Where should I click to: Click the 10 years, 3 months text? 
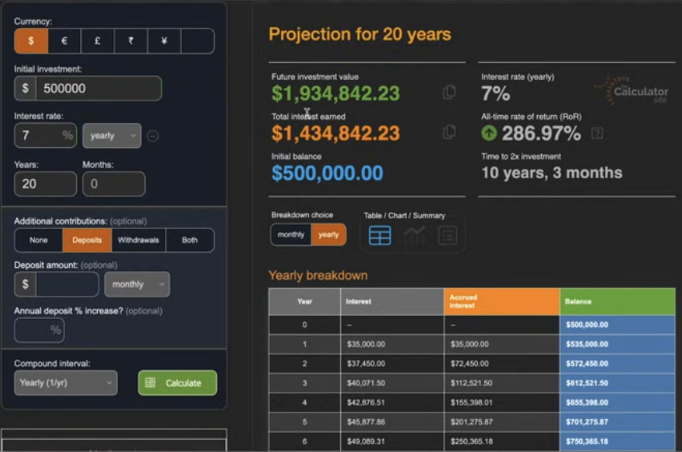pos(552,173)
